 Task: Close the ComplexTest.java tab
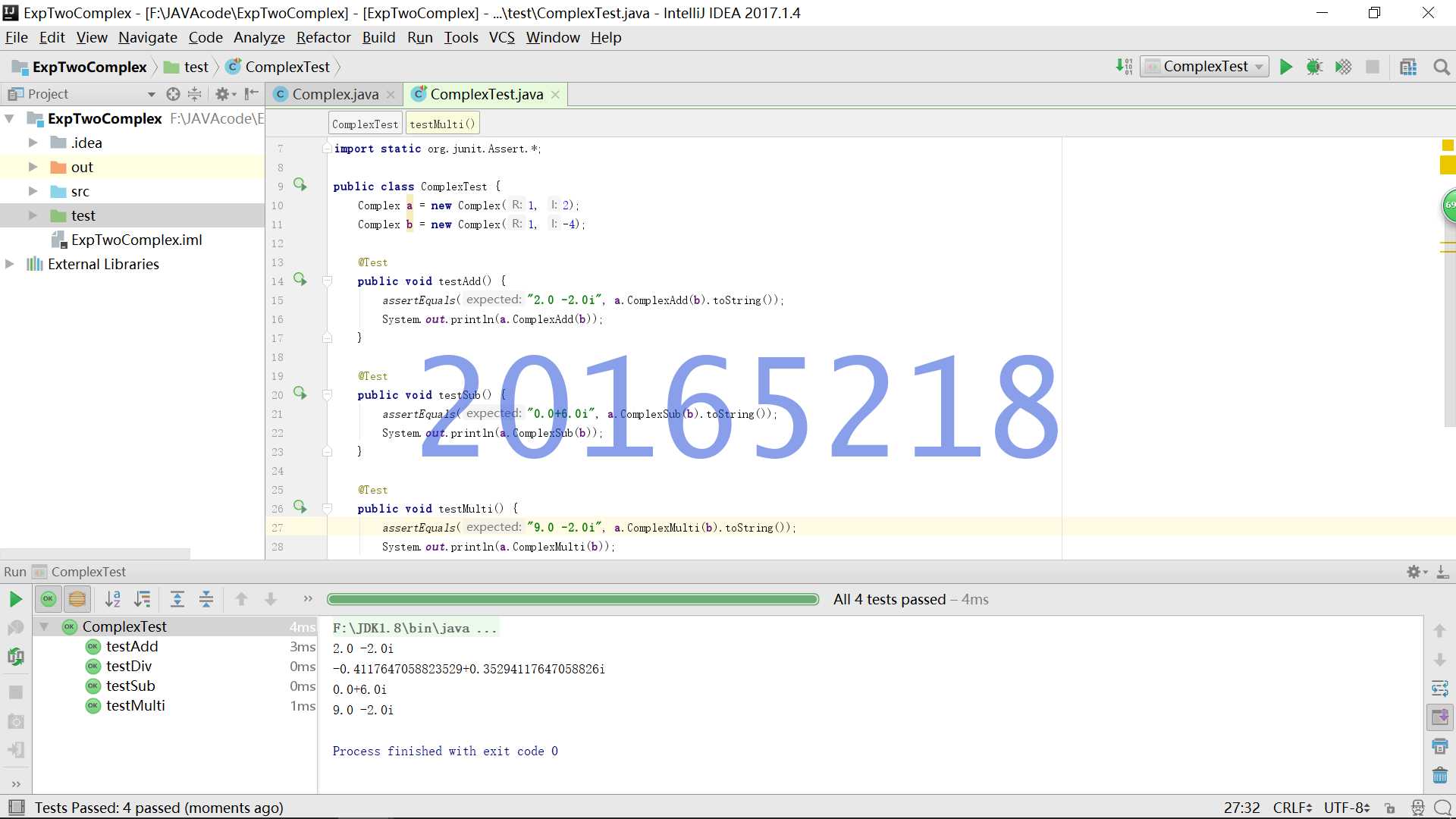click(x=555, y=95)
